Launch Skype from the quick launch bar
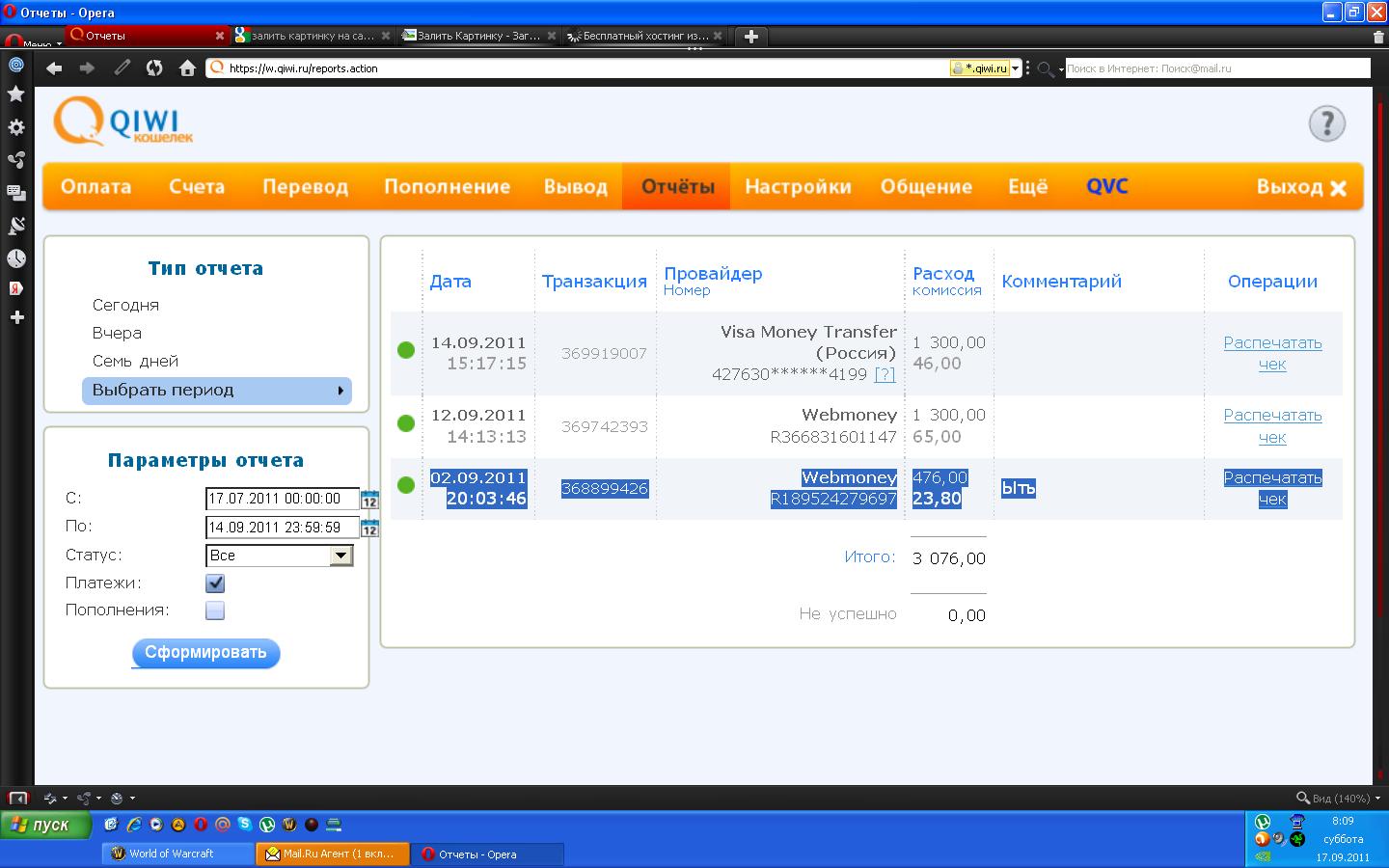This screenshot has height=868, width=1389. 245,825
